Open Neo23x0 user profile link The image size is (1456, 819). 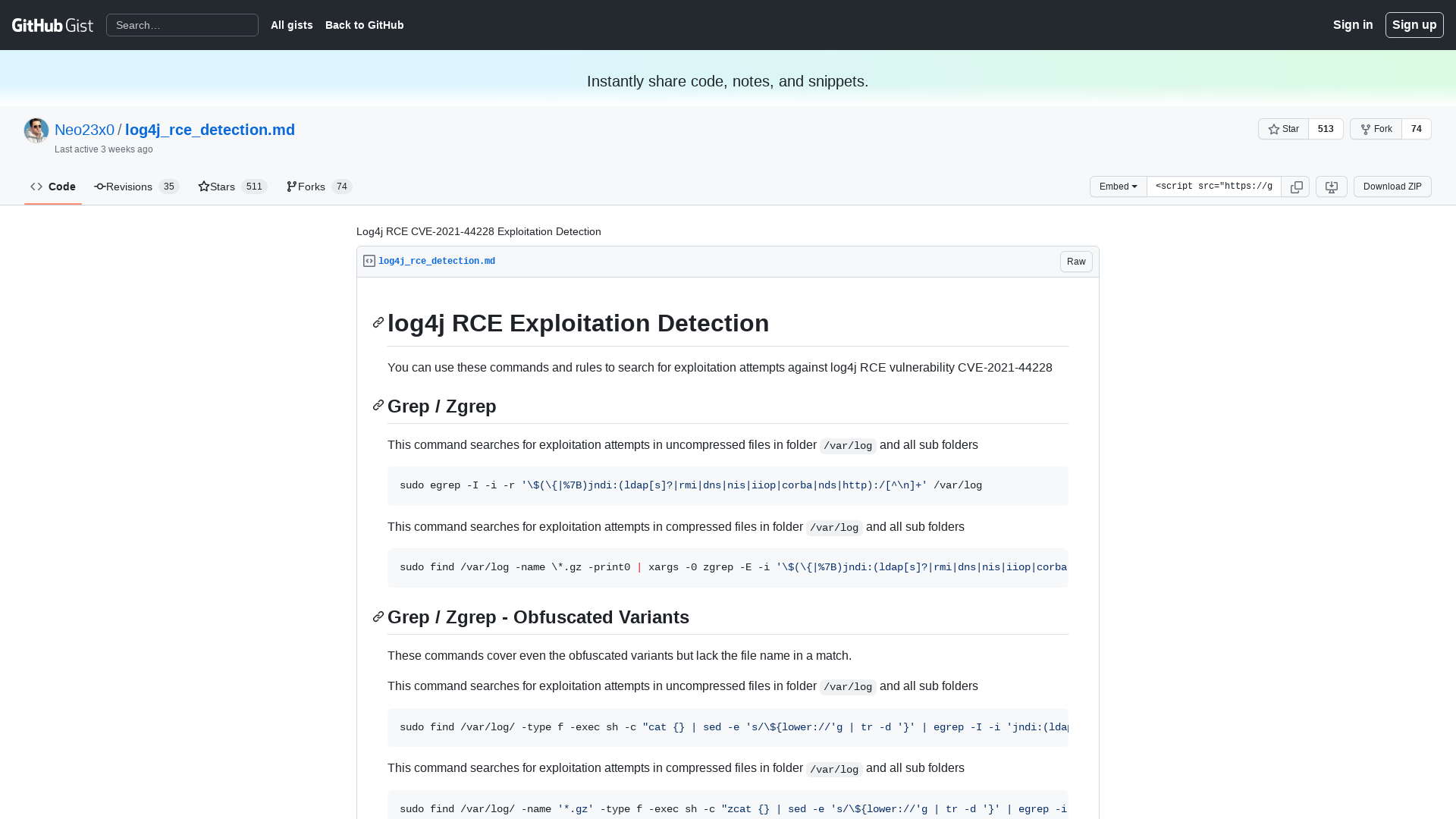[84, 130]
